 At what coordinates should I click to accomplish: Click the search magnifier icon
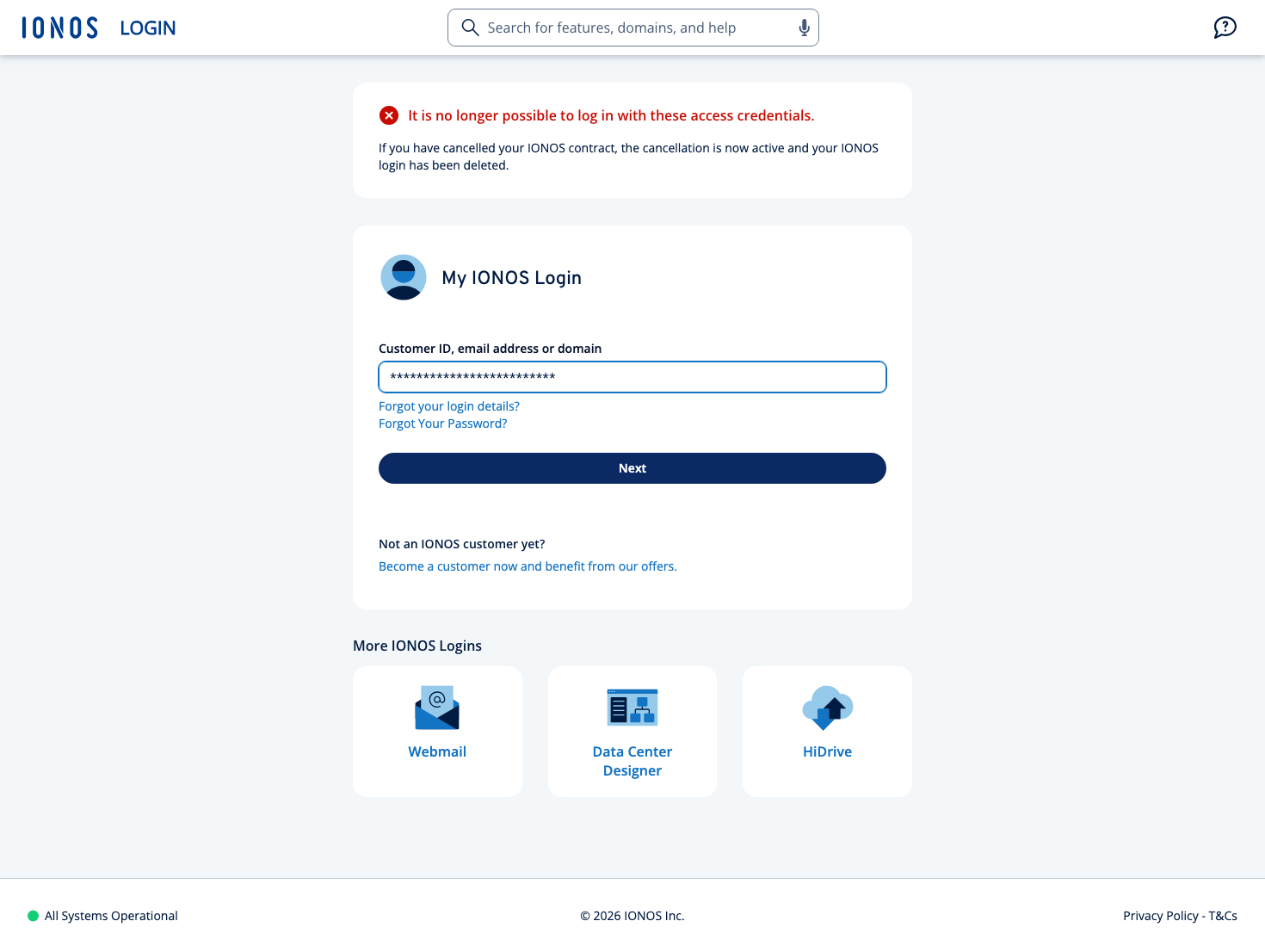point(470,28)
